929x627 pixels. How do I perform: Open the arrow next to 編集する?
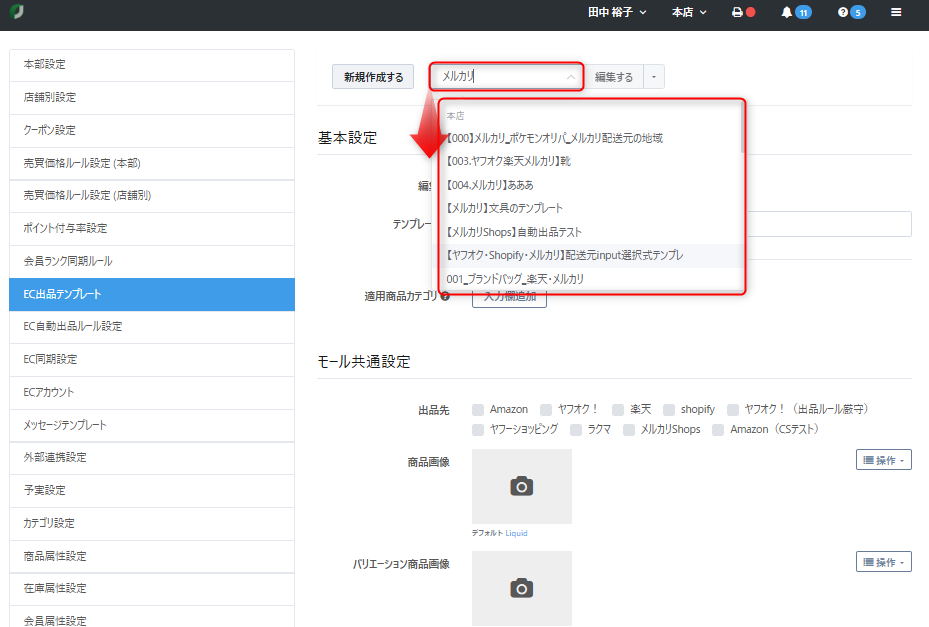click(x=654, y=77)
